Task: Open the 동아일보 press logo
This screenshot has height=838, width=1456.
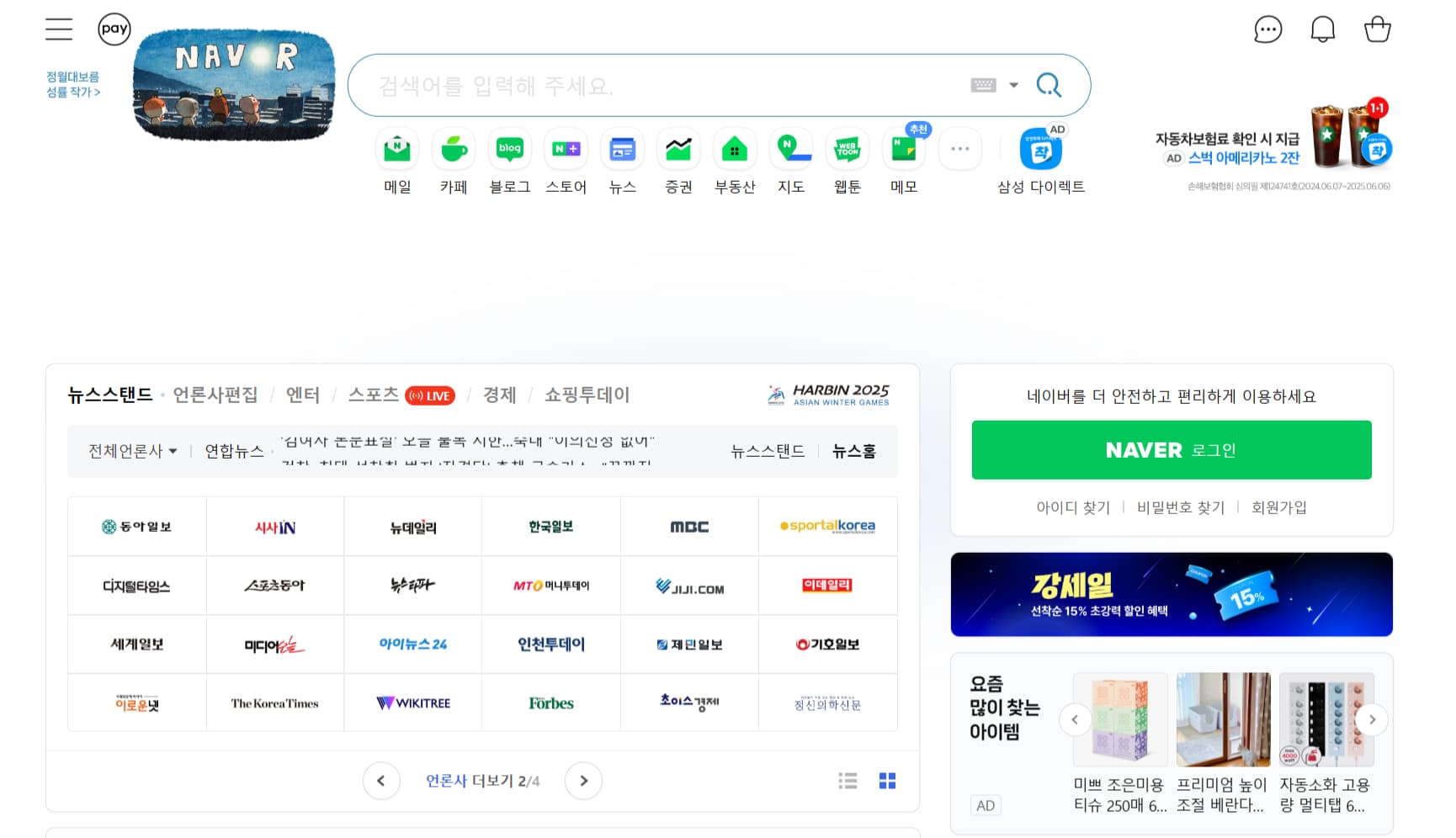Action: coord(136,527)
